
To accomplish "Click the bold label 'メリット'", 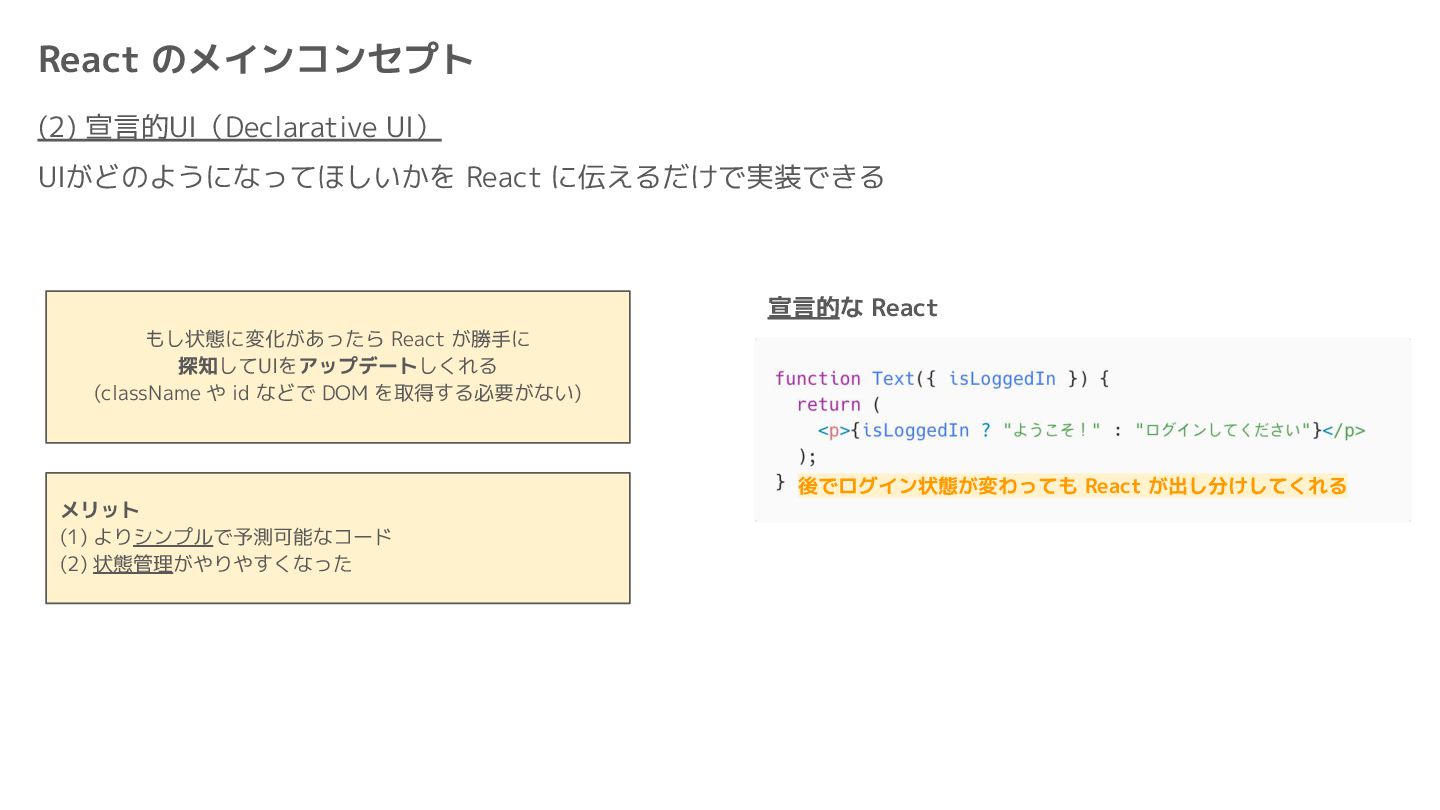I will point(100,510).
